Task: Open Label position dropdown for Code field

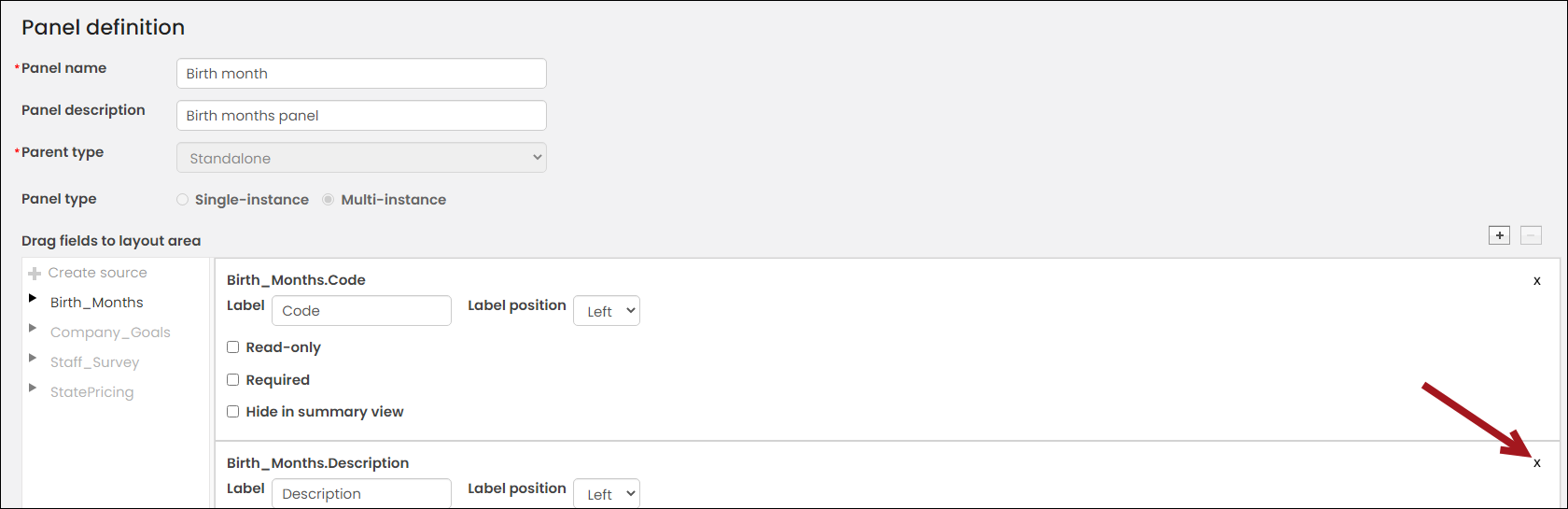Action: [607, 311]
